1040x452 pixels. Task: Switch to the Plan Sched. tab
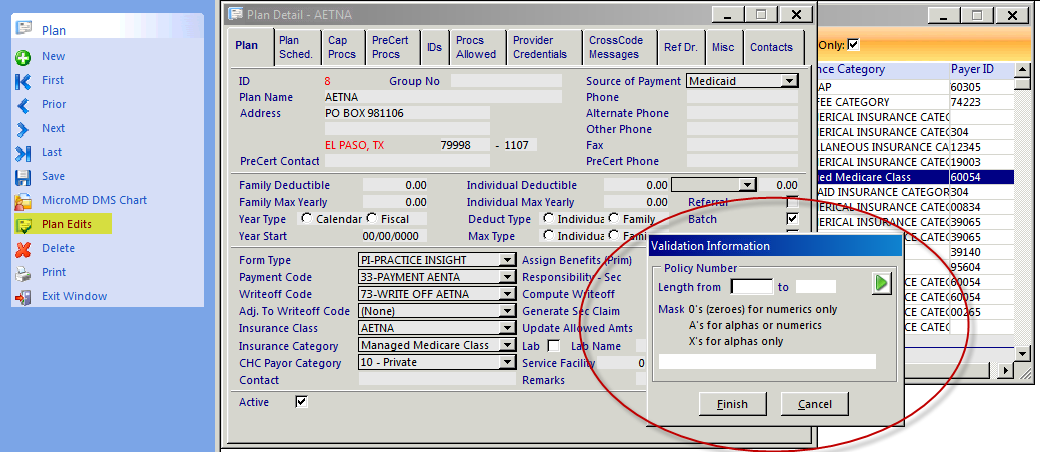click(x=296, y=47)
